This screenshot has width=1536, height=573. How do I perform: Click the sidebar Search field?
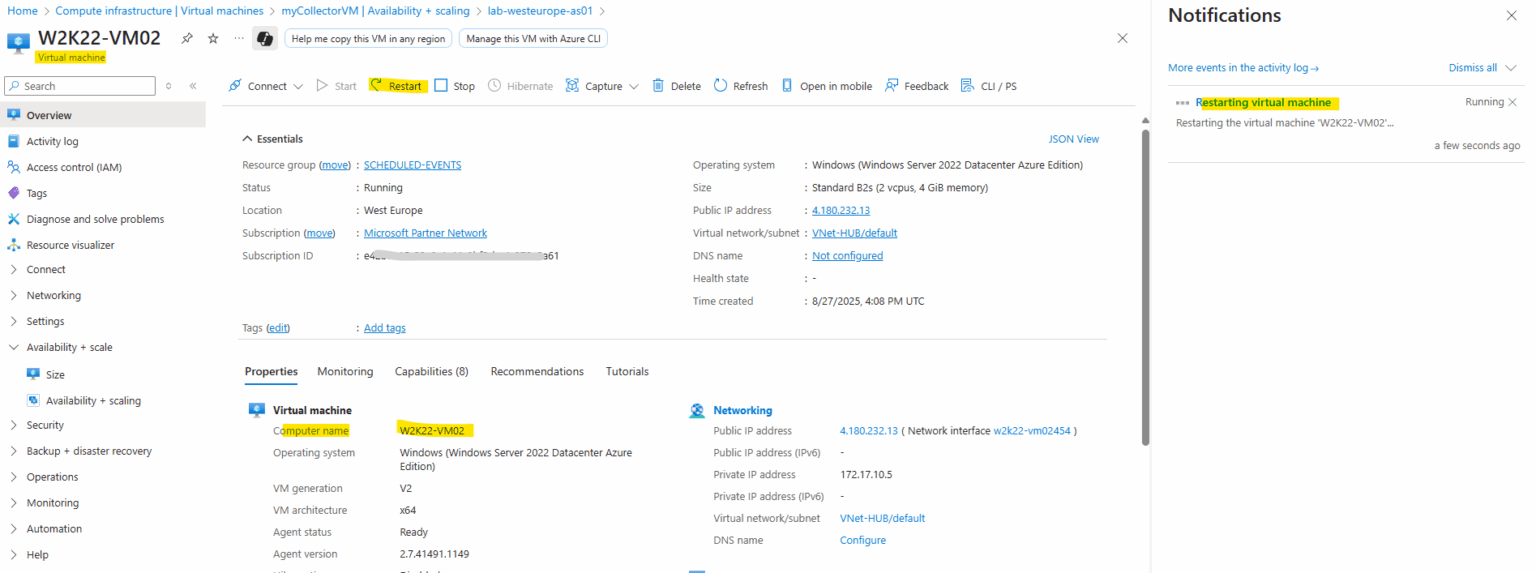pos(80,86)
